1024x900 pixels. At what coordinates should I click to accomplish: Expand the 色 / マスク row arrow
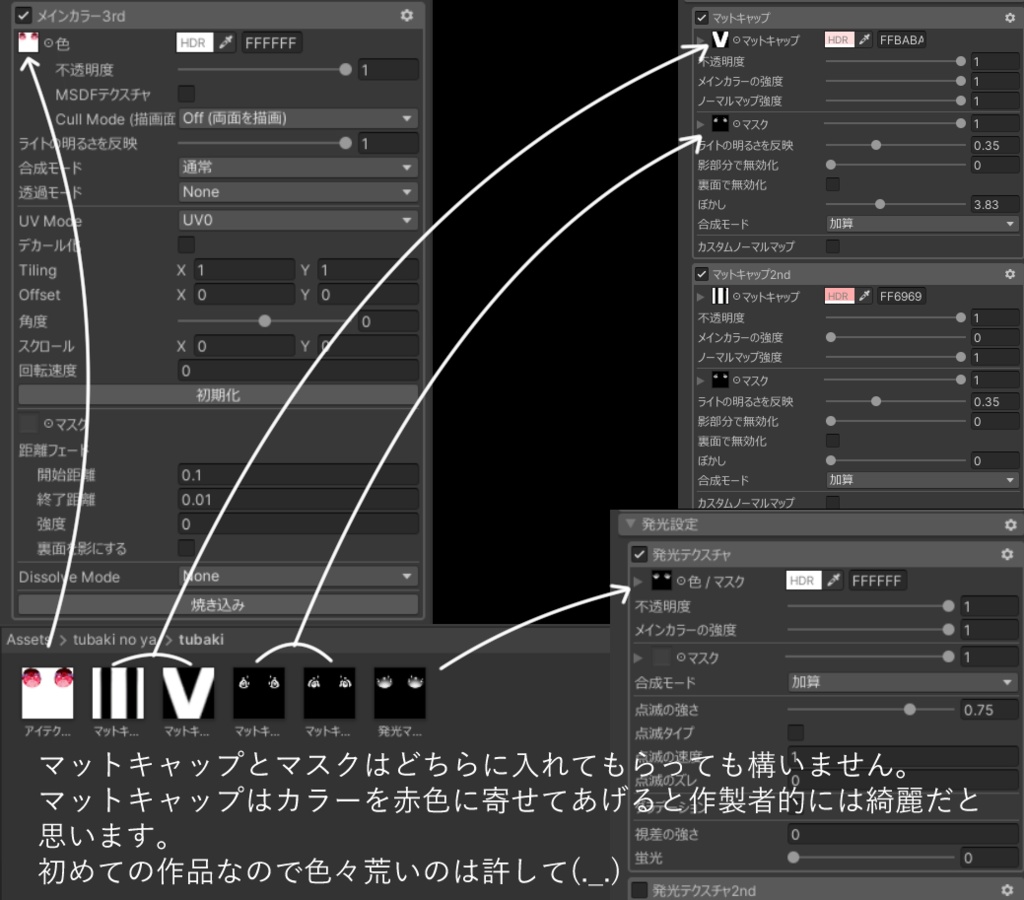(x=638, y=581)
